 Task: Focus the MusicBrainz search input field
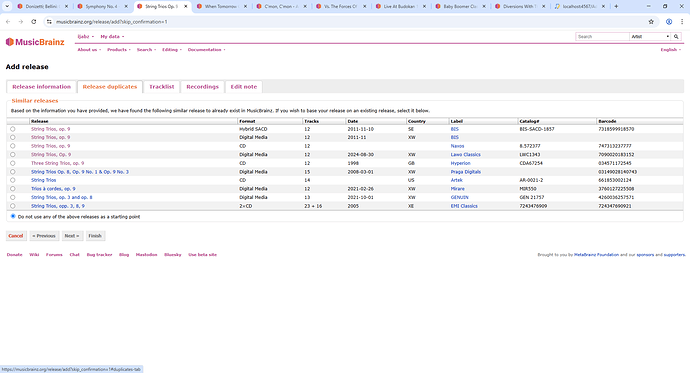pyautogui.click(x=602, y=37)
